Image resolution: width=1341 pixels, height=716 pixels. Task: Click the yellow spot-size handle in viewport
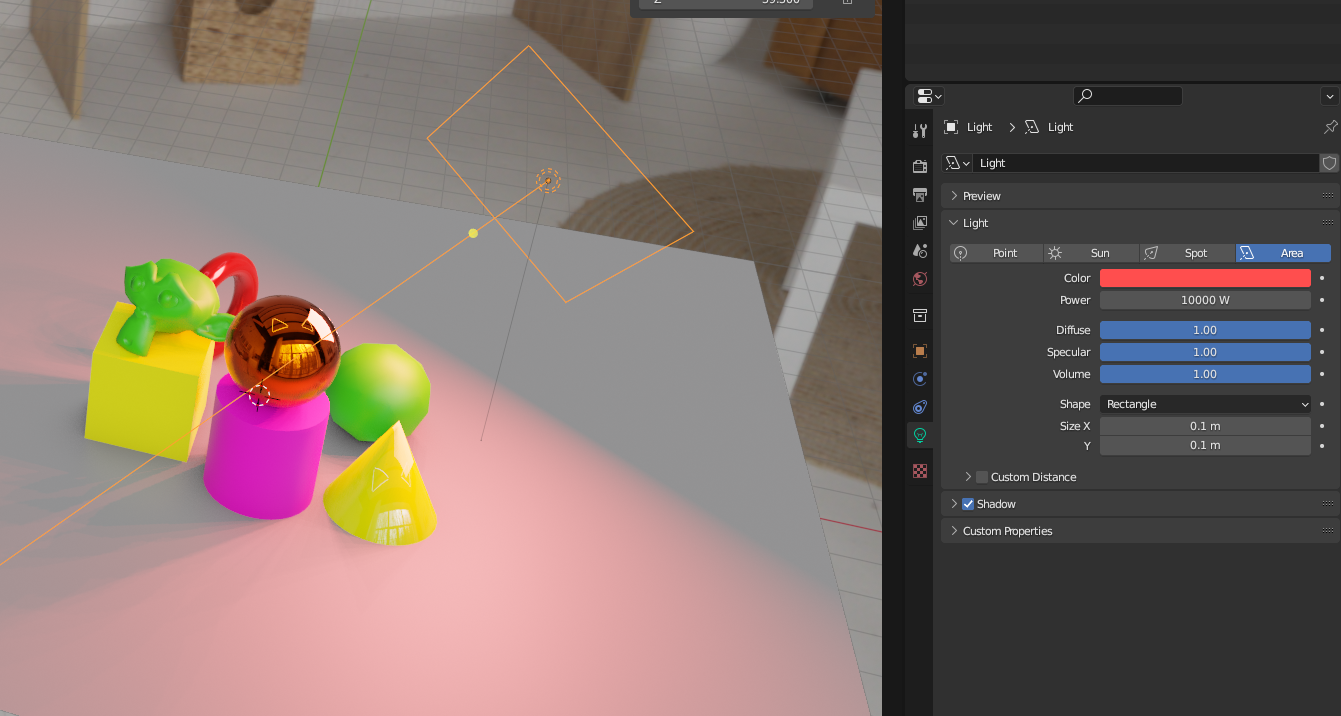coord(473,233)
